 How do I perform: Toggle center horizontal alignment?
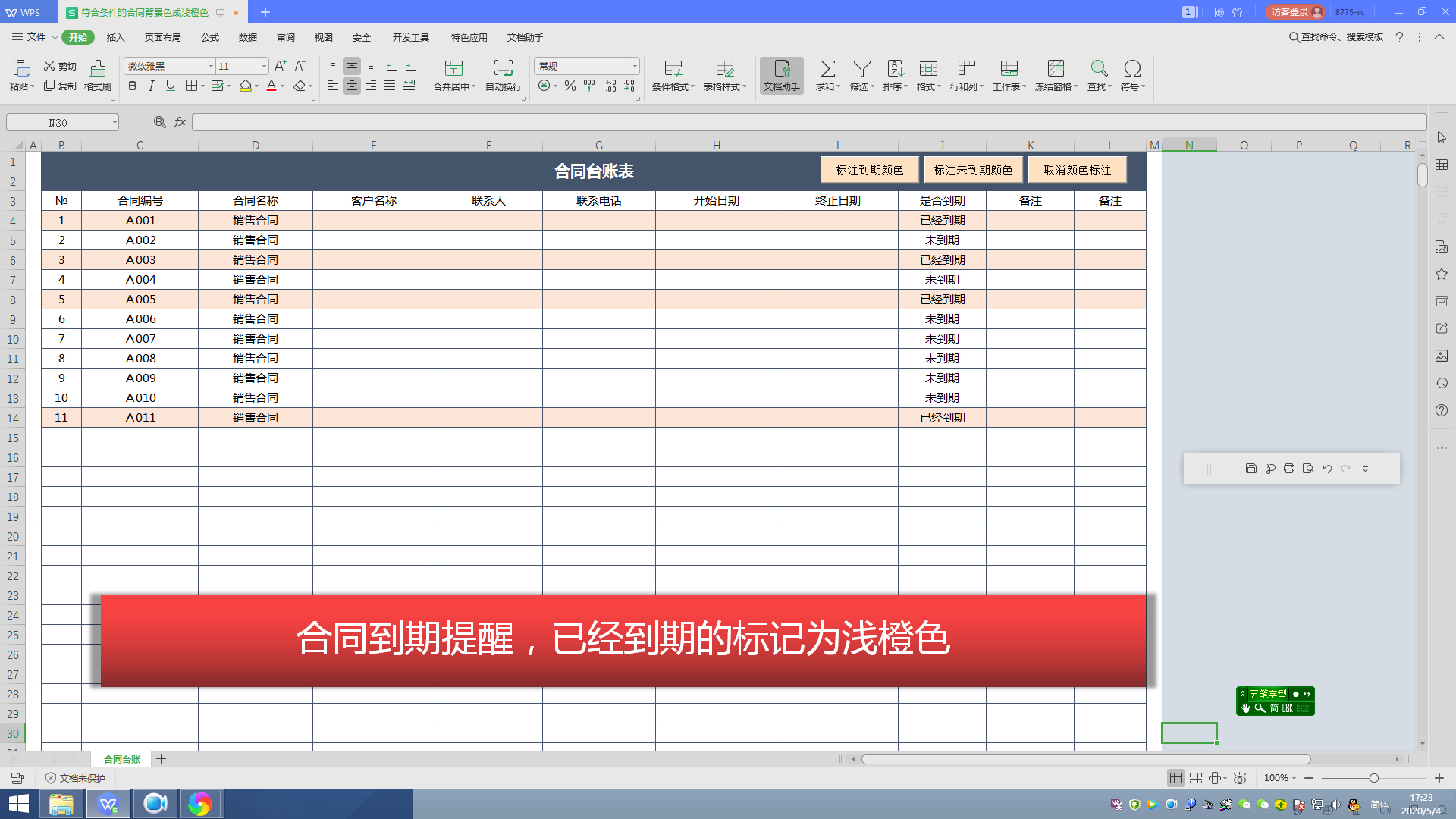352,86
